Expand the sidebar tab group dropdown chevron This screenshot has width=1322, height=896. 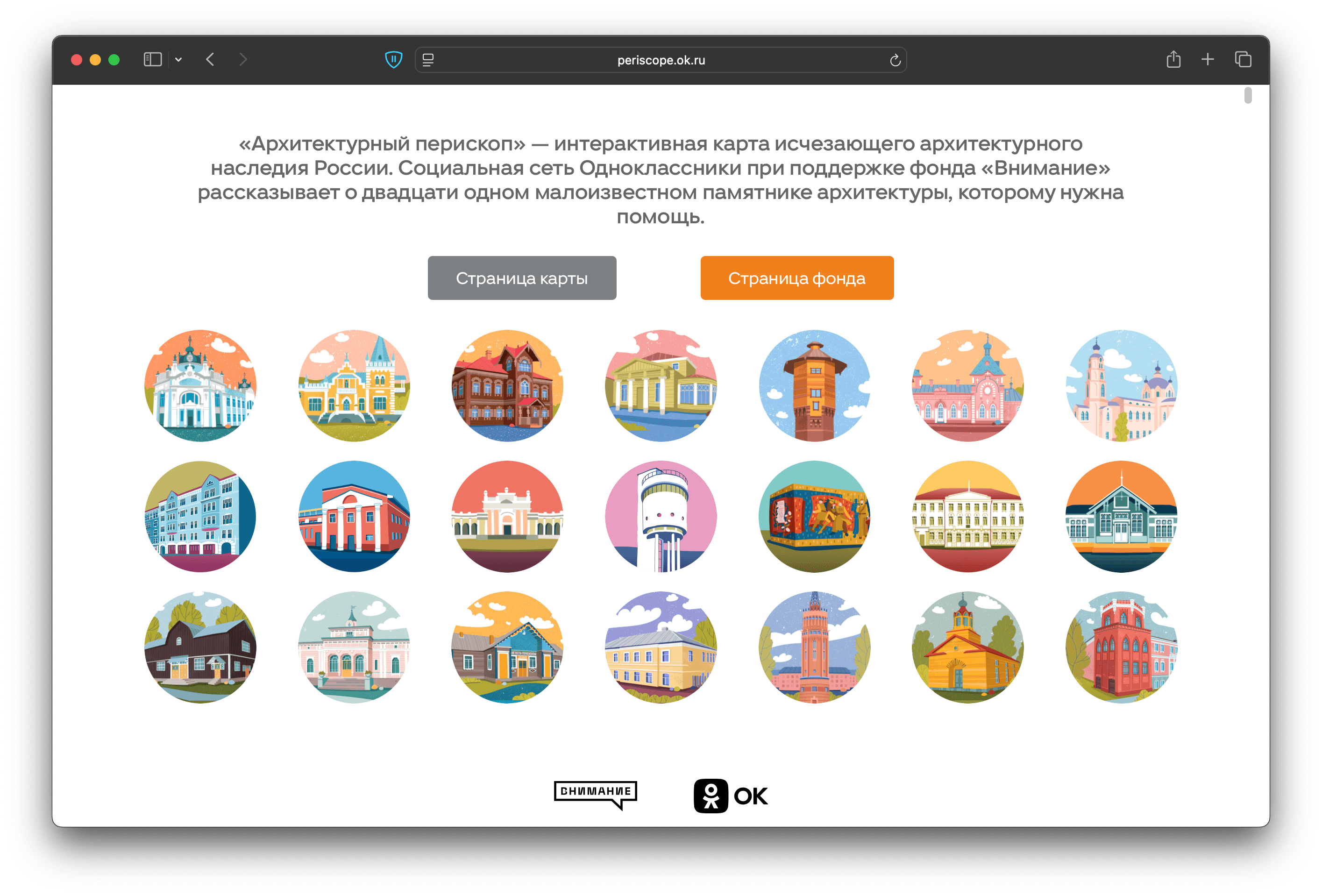(178, 60)
